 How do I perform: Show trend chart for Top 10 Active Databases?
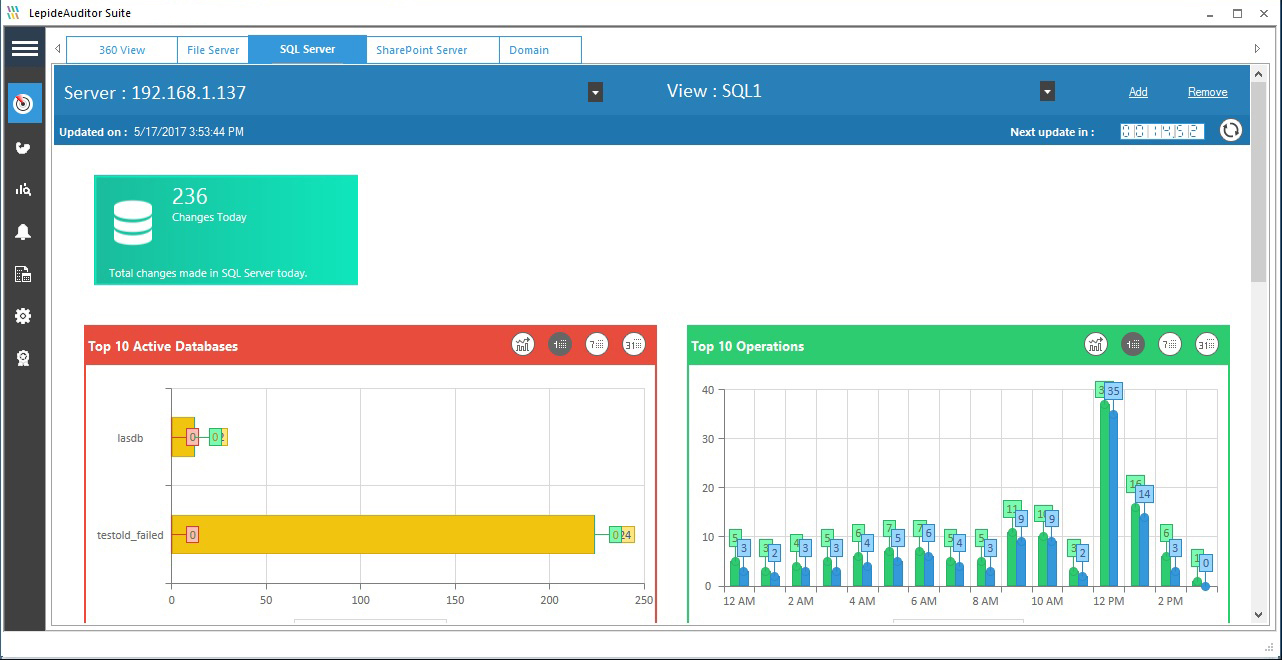[523, 345]
